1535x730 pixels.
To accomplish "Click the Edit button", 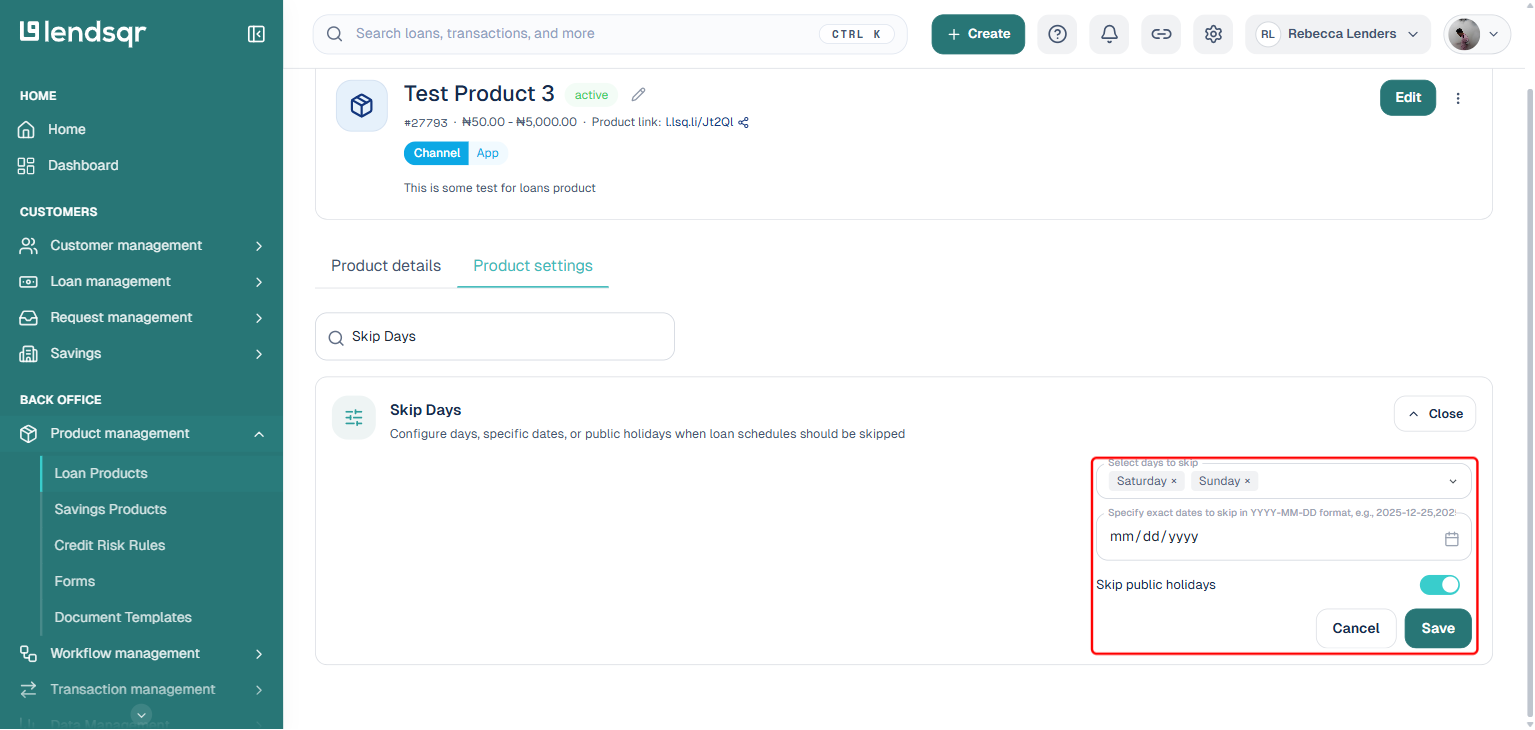I will 1408,98.
